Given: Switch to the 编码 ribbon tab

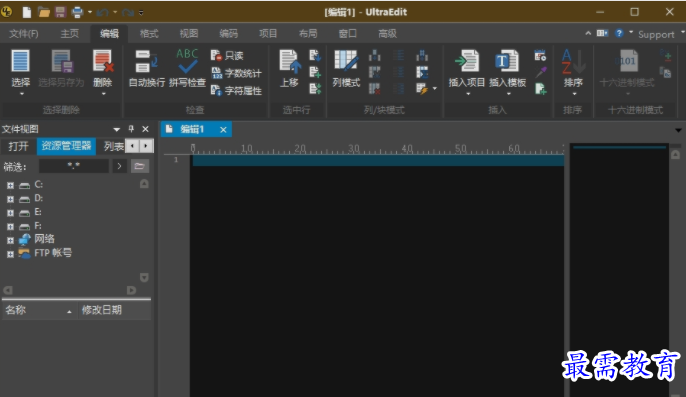Looking at the screenshot, I should (x=228, y=34).
